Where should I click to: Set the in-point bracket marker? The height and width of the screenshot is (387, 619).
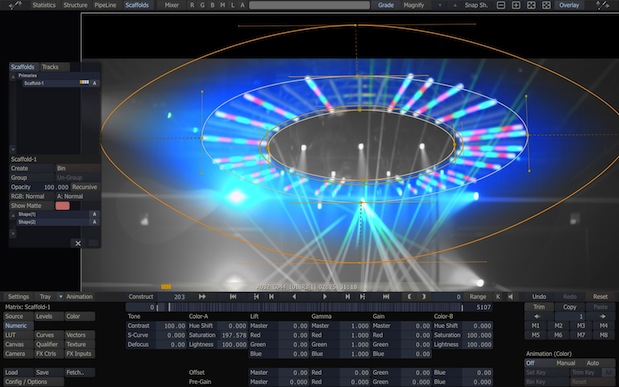tap(409, 297)
